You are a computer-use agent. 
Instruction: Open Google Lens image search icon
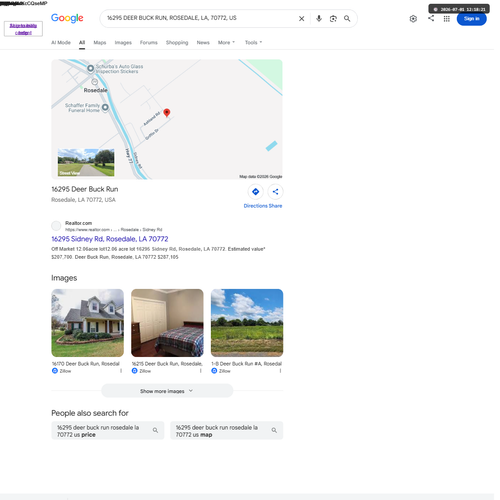tap(333, 19)
